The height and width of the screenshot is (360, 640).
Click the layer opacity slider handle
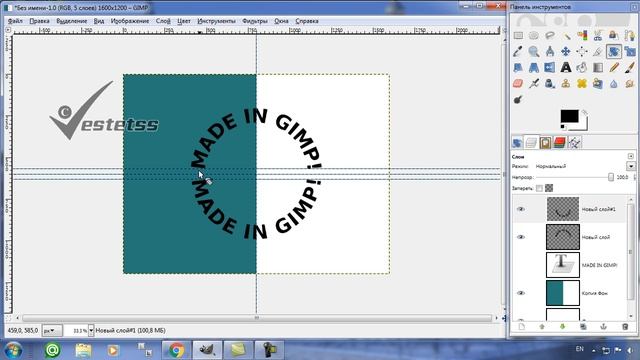[611, 177]
